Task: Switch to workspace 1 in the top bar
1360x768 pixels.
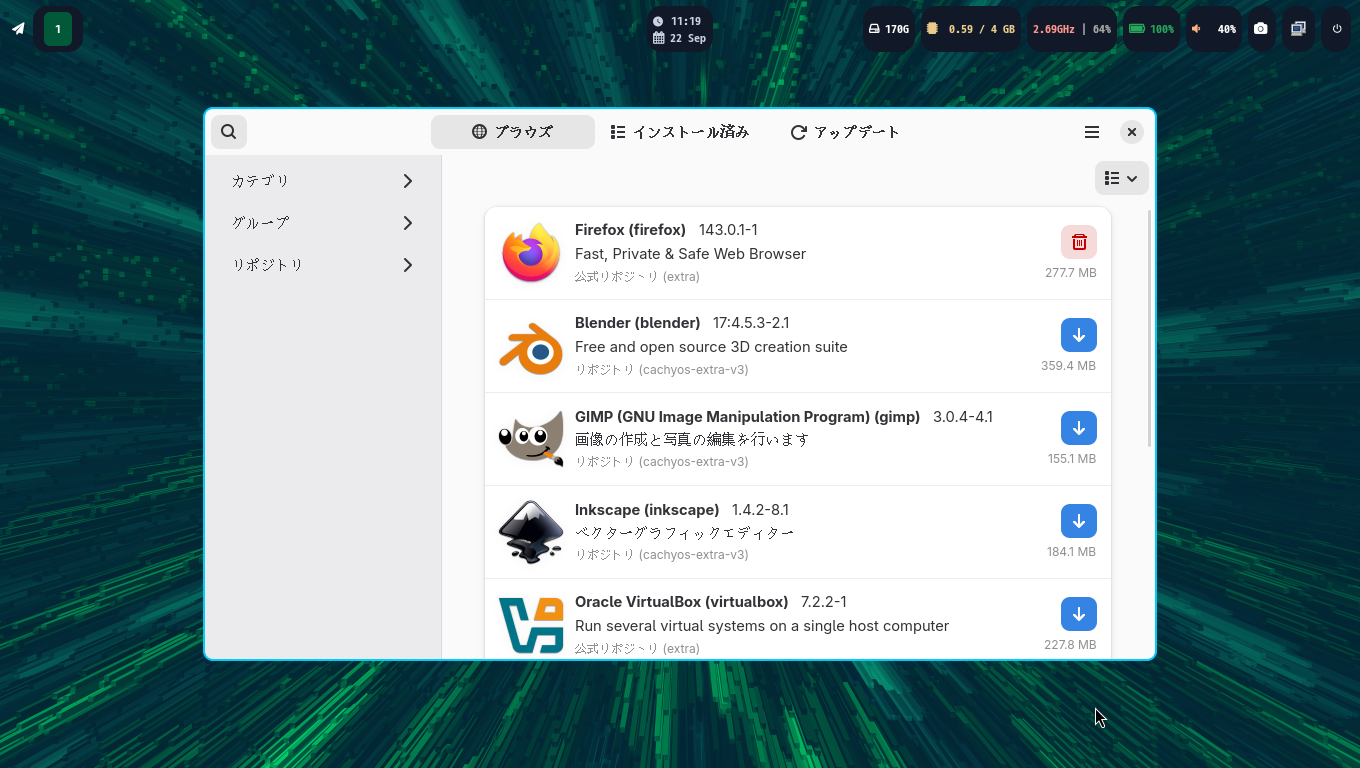Action: pos(58,29)
